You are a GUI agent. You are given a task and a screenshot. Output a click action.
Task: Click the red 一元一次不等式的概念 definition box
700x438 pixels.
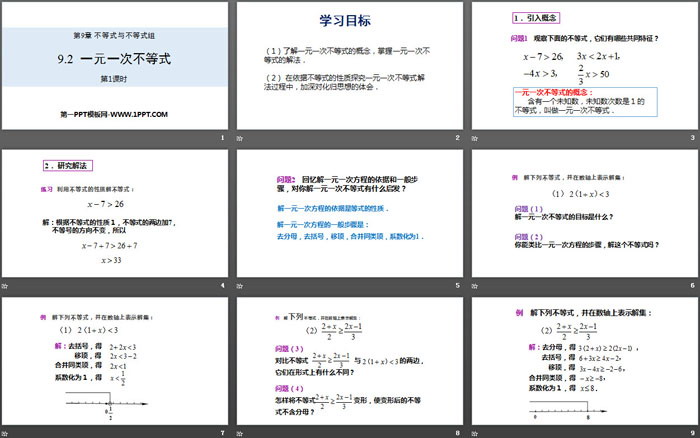tap(580, 102)
